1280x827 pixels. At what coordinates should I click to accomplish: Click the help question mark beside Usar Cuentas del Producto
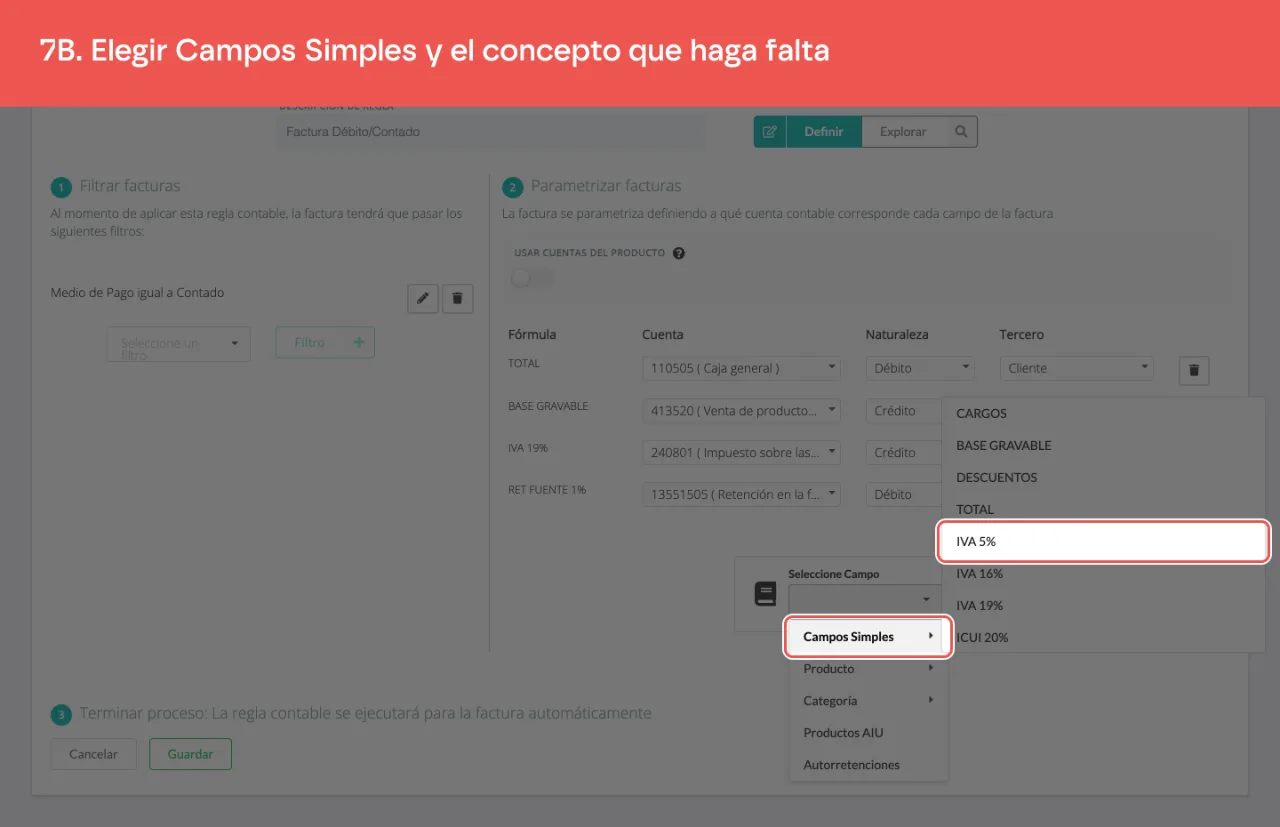pos(679,253)
